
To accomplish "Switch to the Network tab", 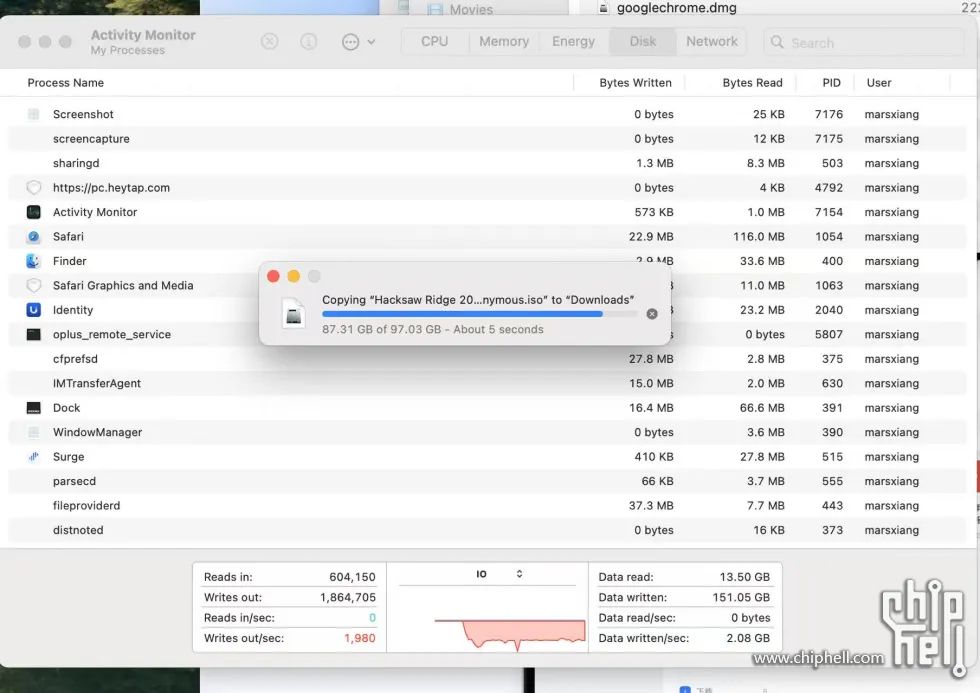I will coord(712,41).
